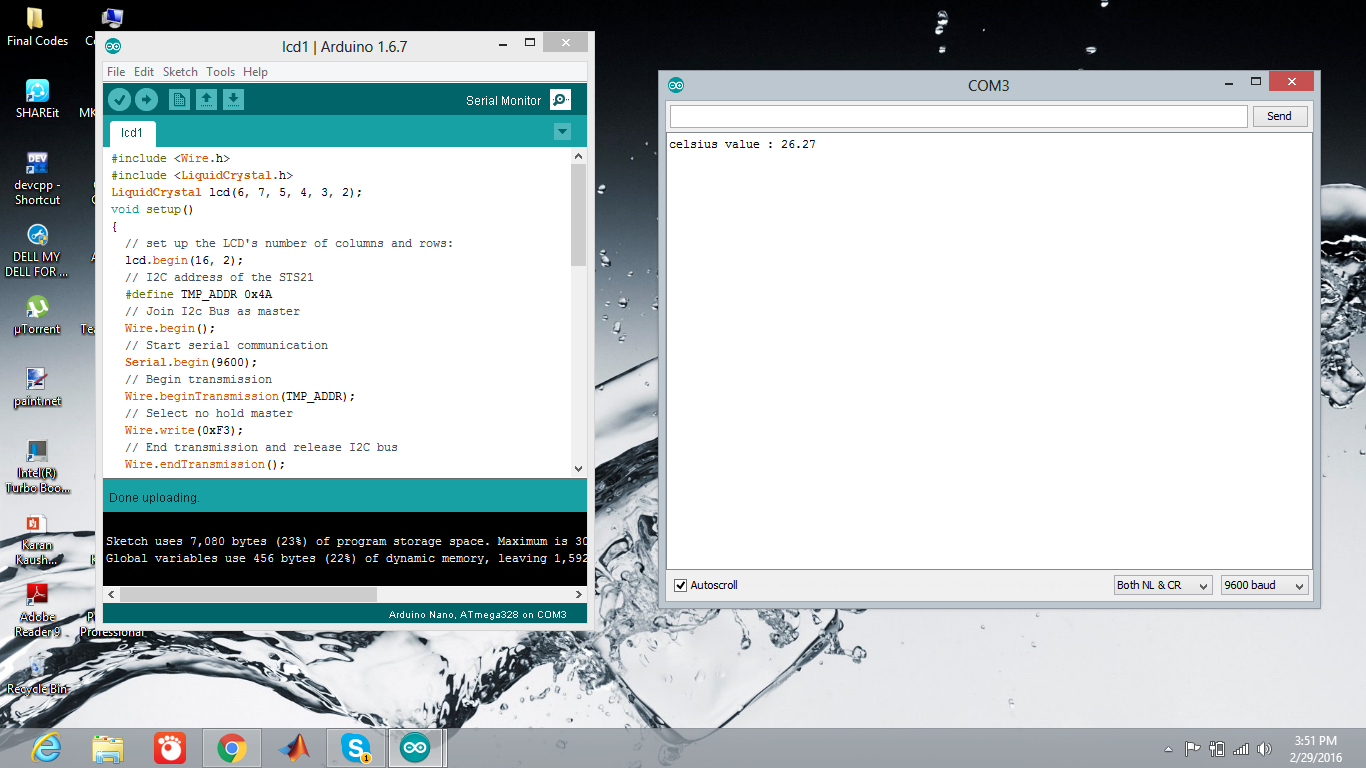
Task: Open MATLAB from the taskbar
Action: pyautogui.click(x=294, y=748)
